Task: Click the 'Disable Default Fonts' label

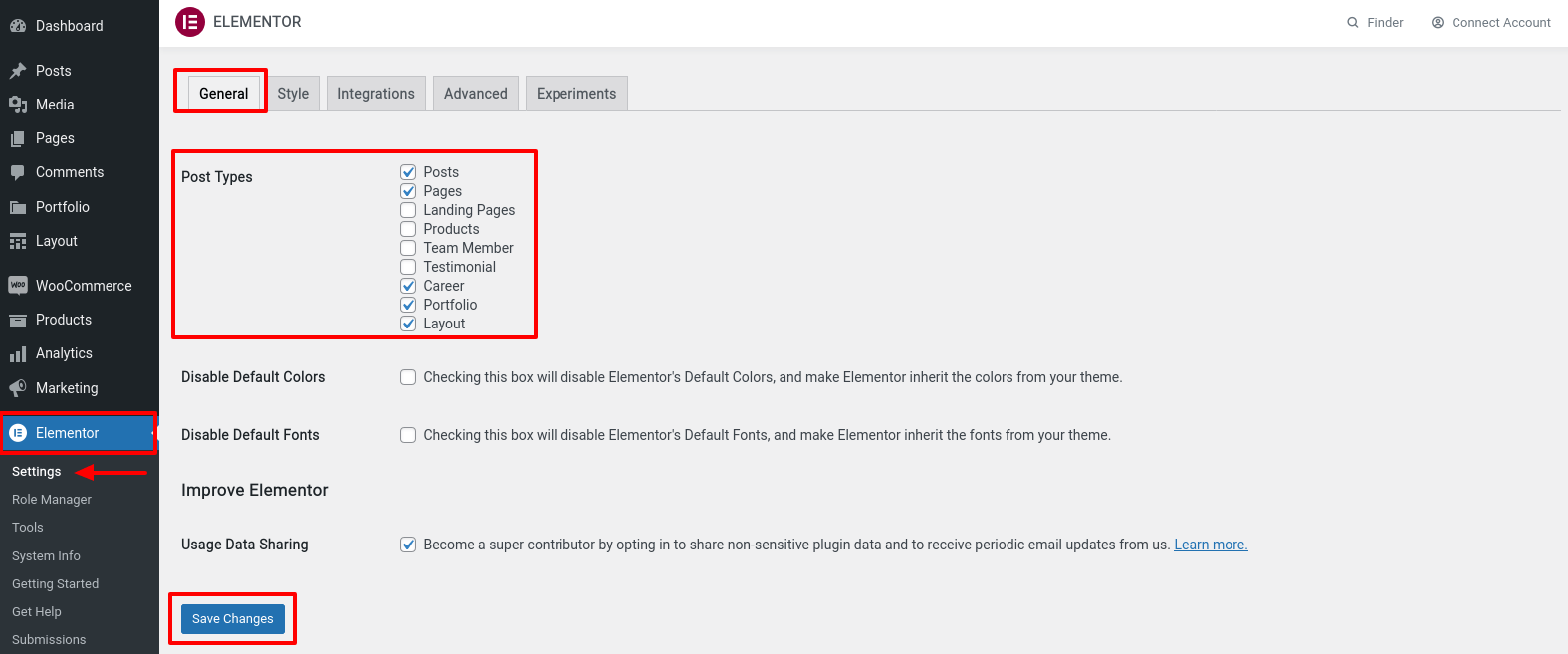Action: point(250,435)
